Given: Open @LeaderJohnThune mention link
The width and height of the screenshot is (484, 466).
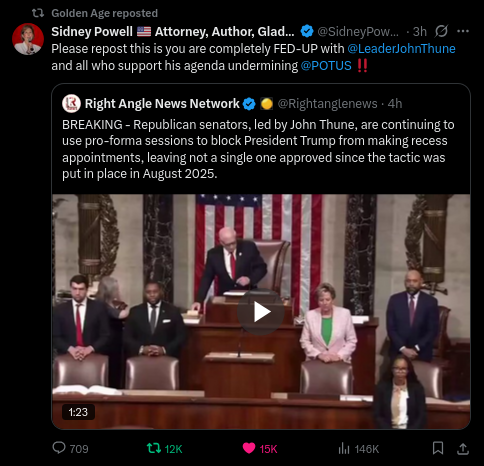Looking at the screenshot, I should pos(401,49).
